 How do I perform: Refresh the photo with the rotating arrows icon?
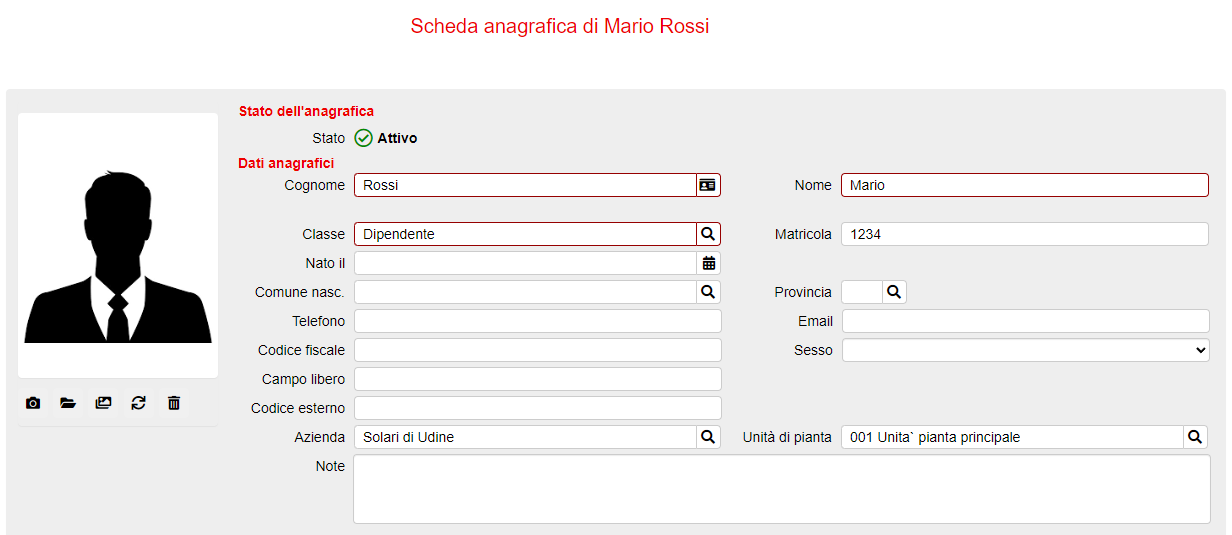click(x=138, y=403)
